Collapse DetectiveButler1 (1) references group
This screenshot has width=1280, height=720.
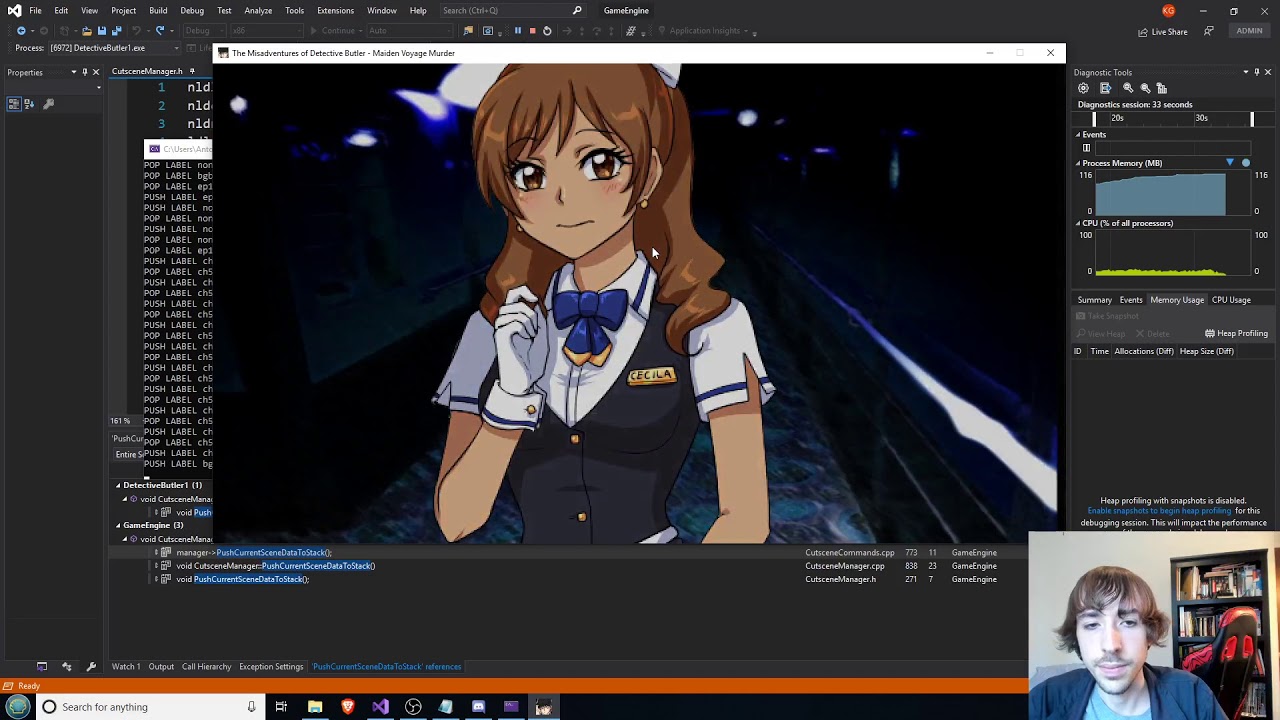[x=118, y=485]
